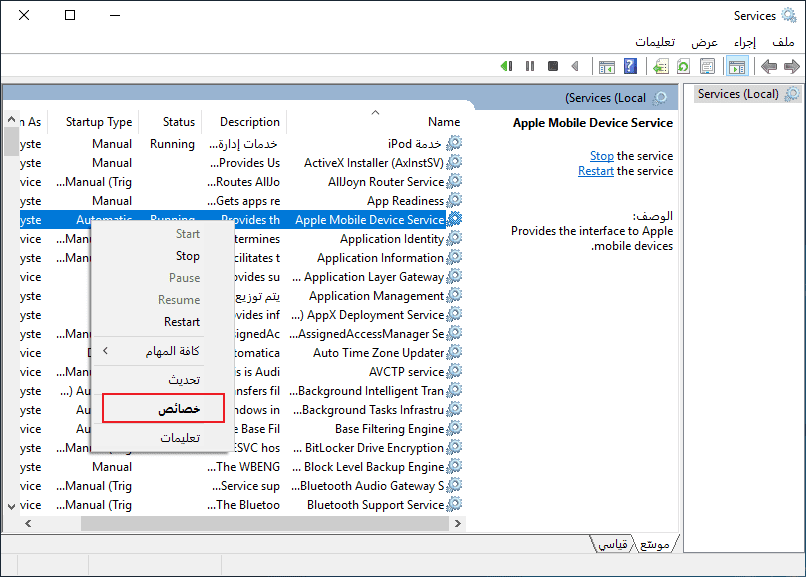Image resolution: width=806 pixels, height=577 pixels.
Task: Click the gear icon beside App Readiness
Action: click(454, 200)
